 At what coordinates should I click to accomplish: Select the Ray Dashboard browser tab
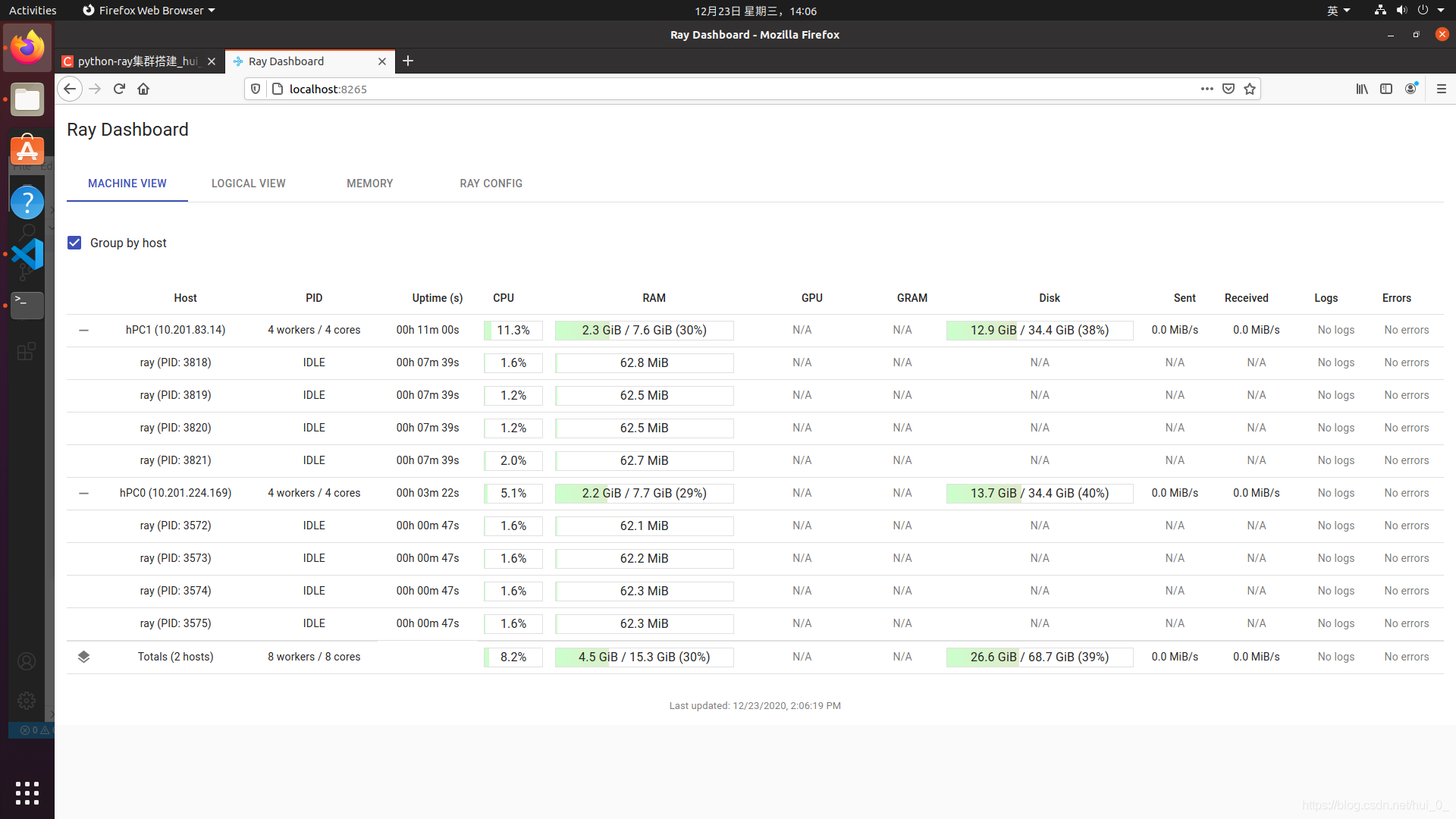pyautogui.click(x=309, y=61)
